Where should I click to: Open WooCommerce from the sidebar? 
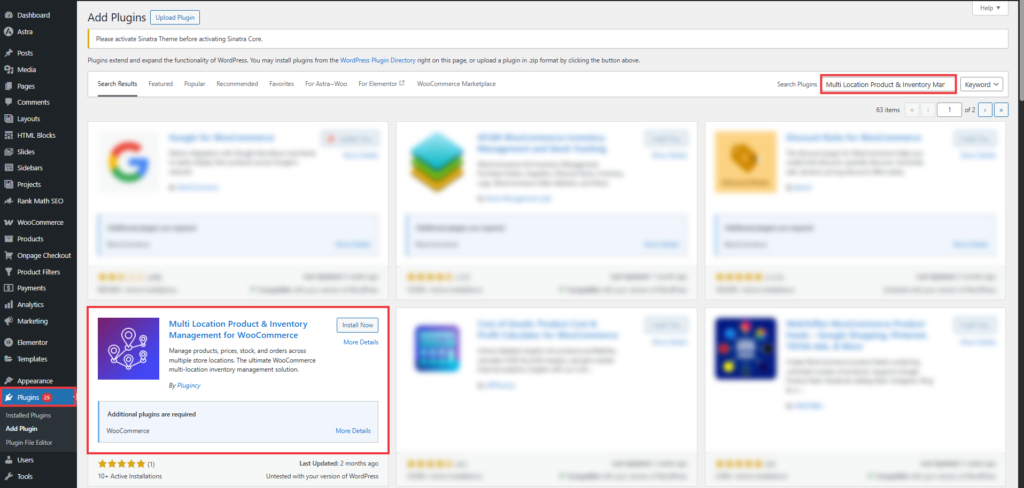(8, 222)
